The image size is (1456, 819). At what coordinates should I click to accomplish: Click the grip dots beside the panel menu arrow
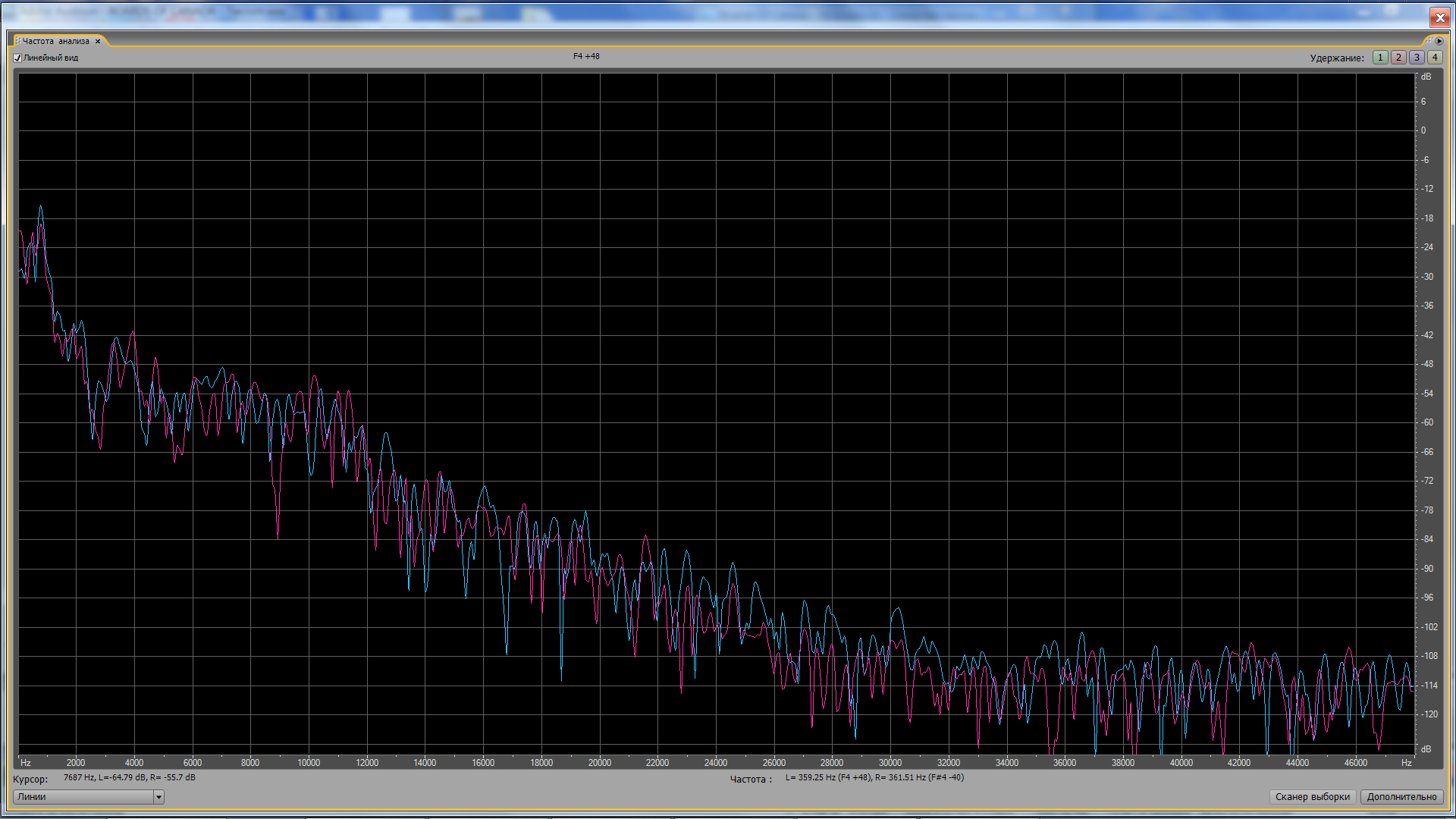(x=1429, y=41)
